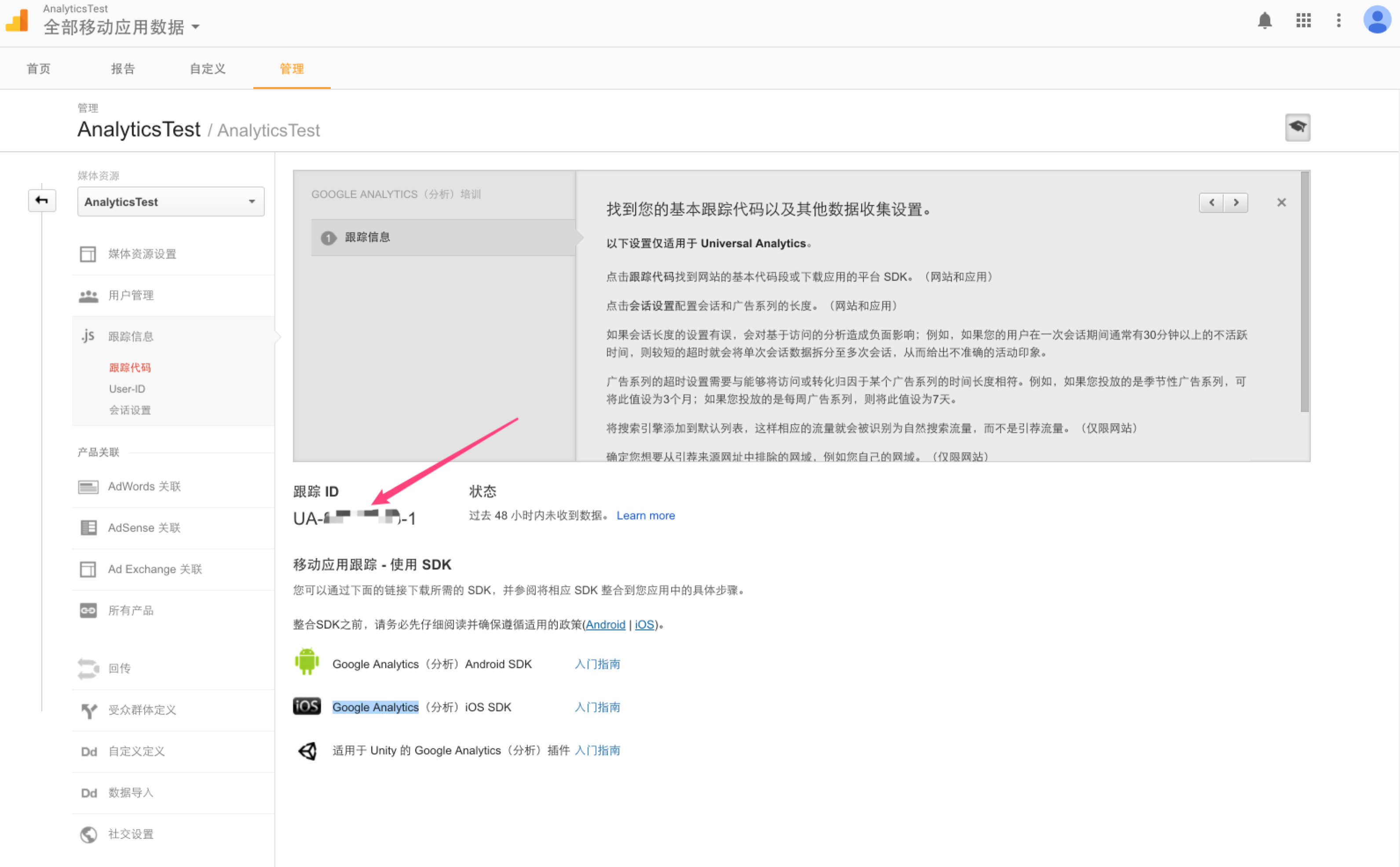Switch to the 管理 tab
The image size is (1400, 867).
coord(292,69)
